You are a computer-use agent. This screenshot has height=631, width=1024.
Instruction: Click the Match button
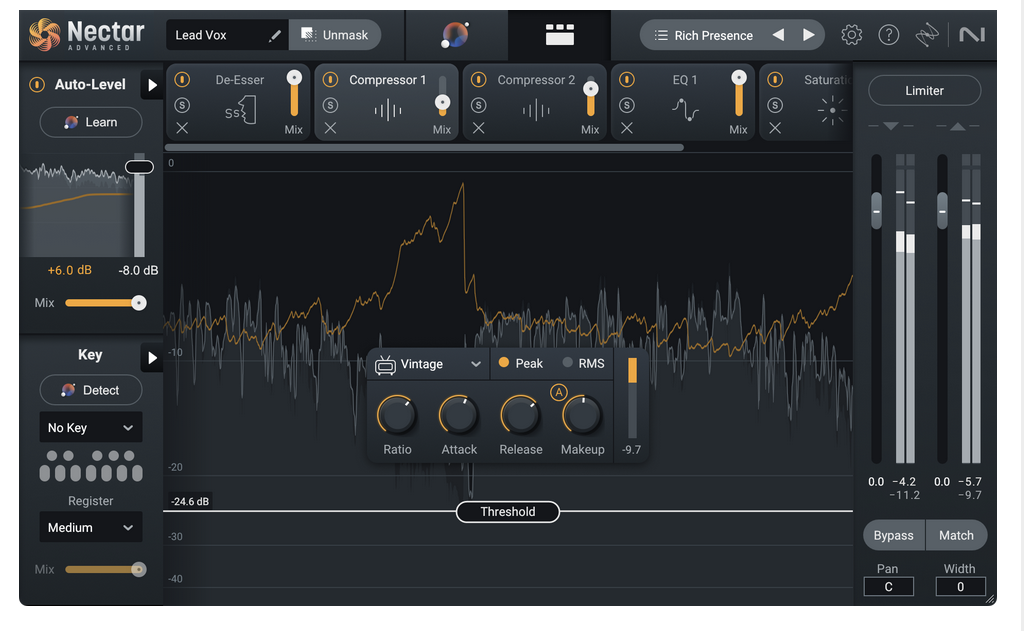pyautogui.click(x=956, y=535)
